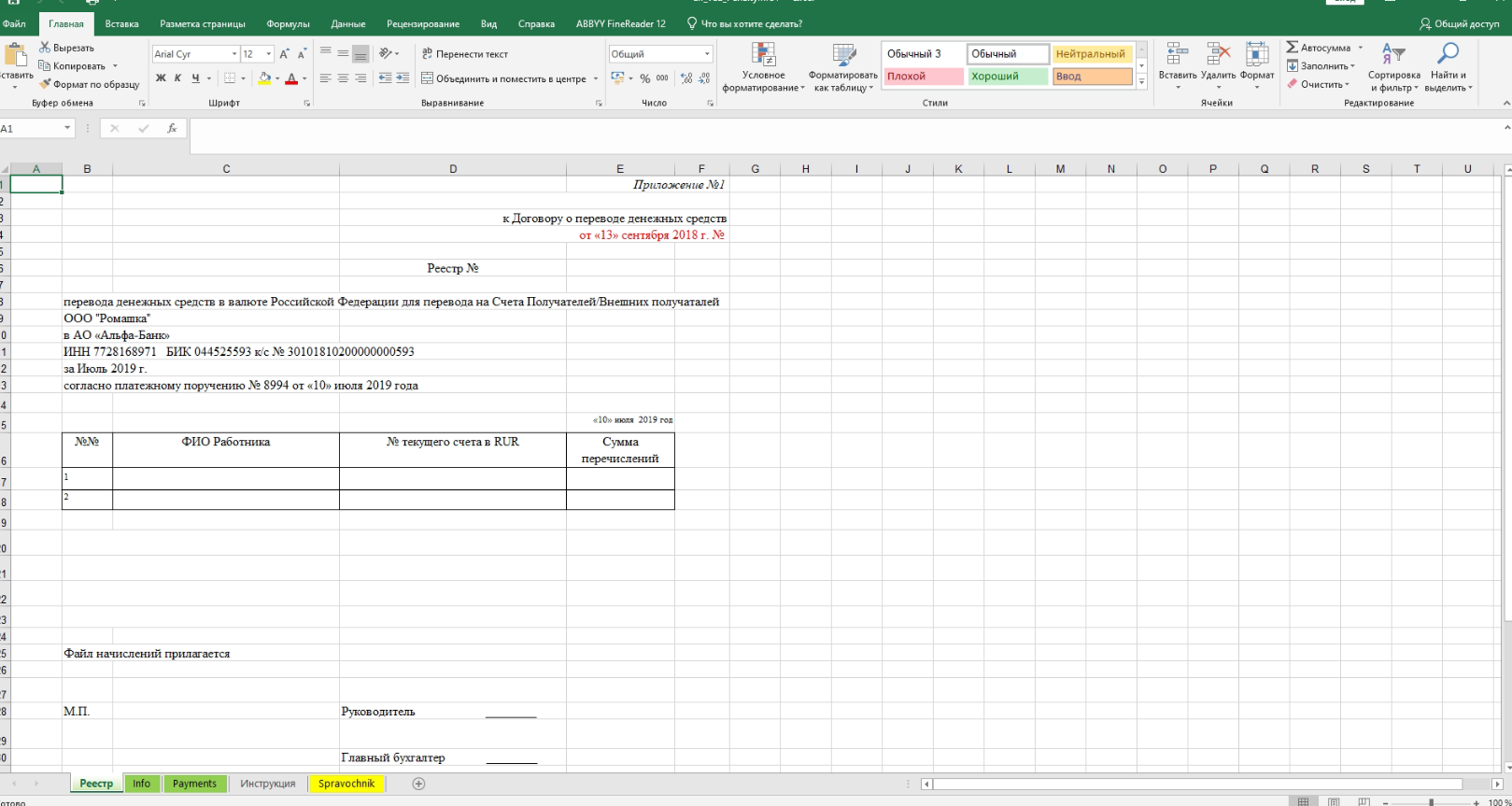The image size is (1512, 806).
Task: Increase font size with large A icon
Action: pyautogui.click(x=284, y=54)
